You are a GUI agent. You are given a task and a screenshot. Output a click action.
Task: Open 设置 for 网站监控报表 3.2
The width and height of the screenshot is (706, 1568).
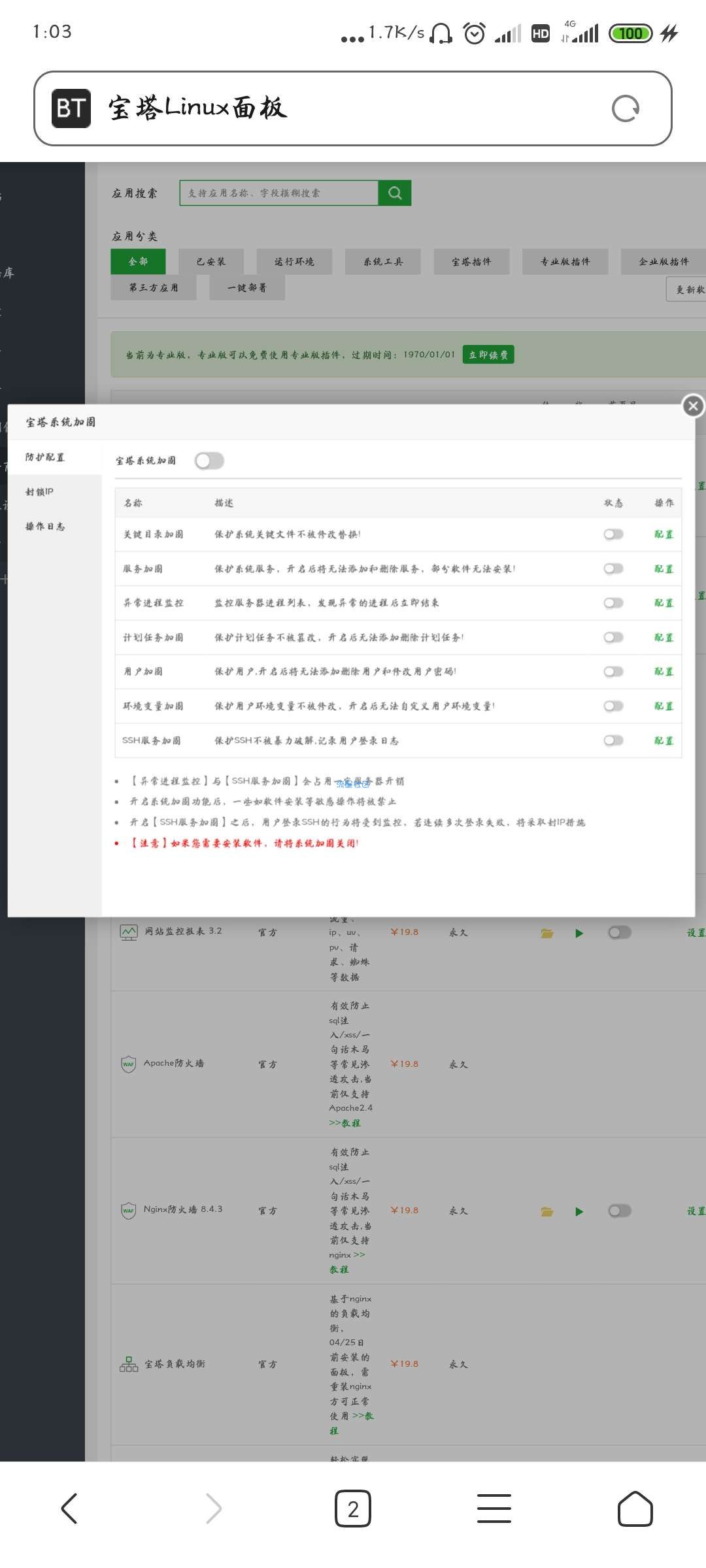tap(696, 933)
